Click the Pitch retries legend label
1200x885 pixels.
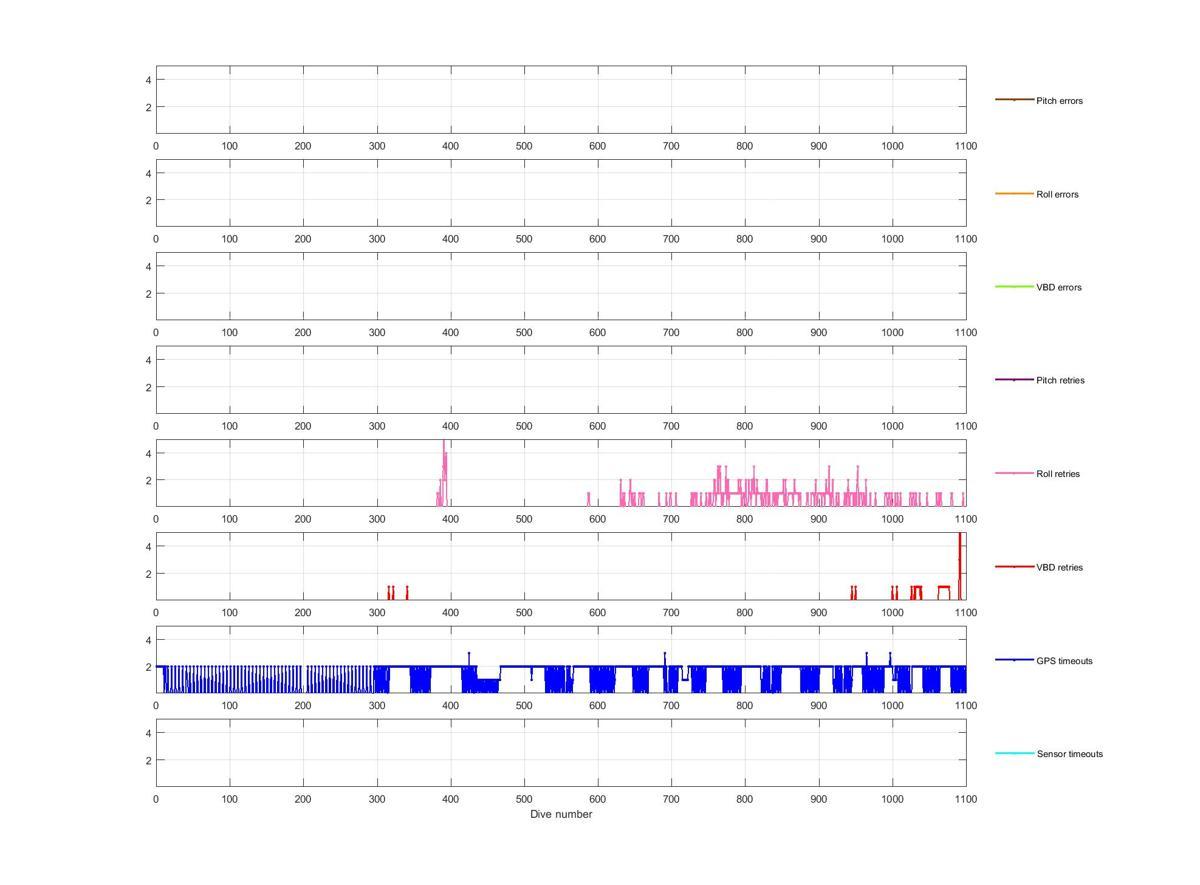[x=1060, y=380]
